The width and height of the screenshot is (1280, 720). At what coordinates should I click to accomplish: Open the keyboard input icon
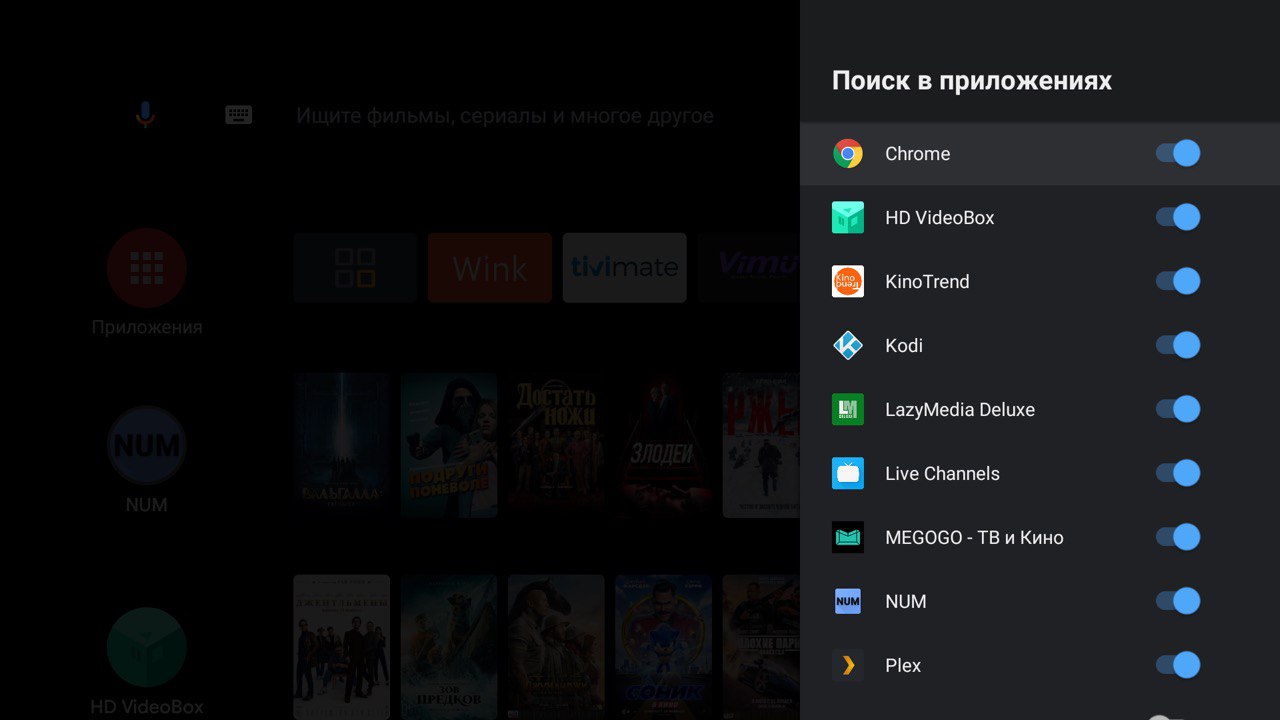pos(239,115)
